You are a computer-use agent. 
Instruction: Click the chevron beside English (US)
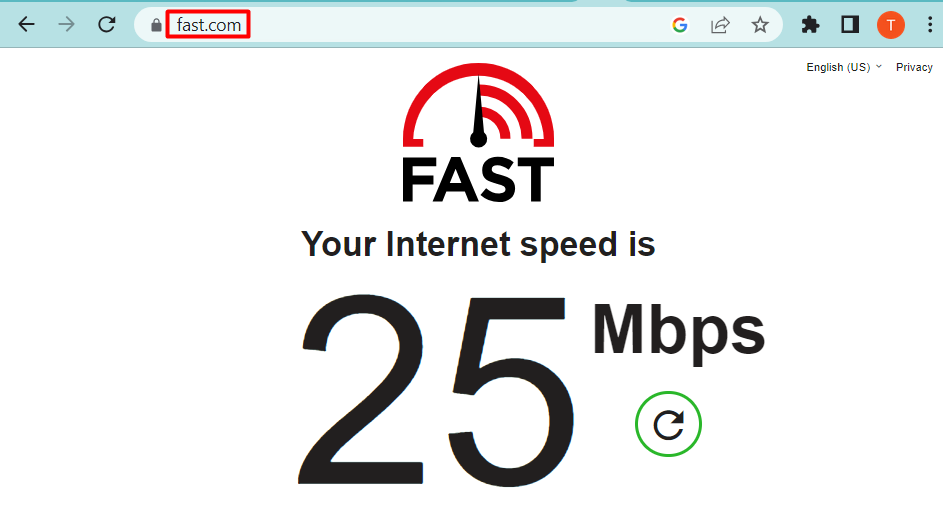(x=879, y=67)
